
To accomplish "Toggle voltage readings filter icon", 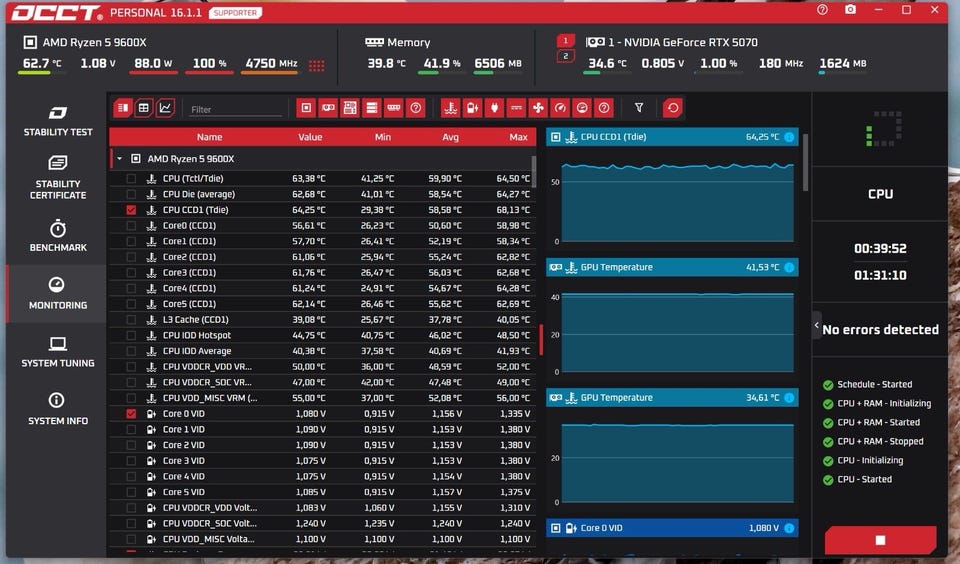I will coord(473,108).
